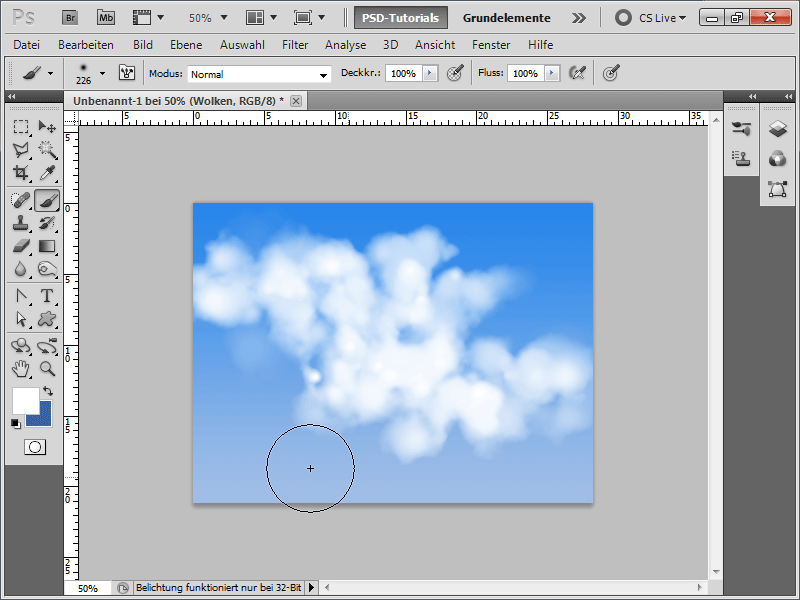
Task: Select the Custom Shape tool
Action: pyautogui.click(x=47, y=319)
